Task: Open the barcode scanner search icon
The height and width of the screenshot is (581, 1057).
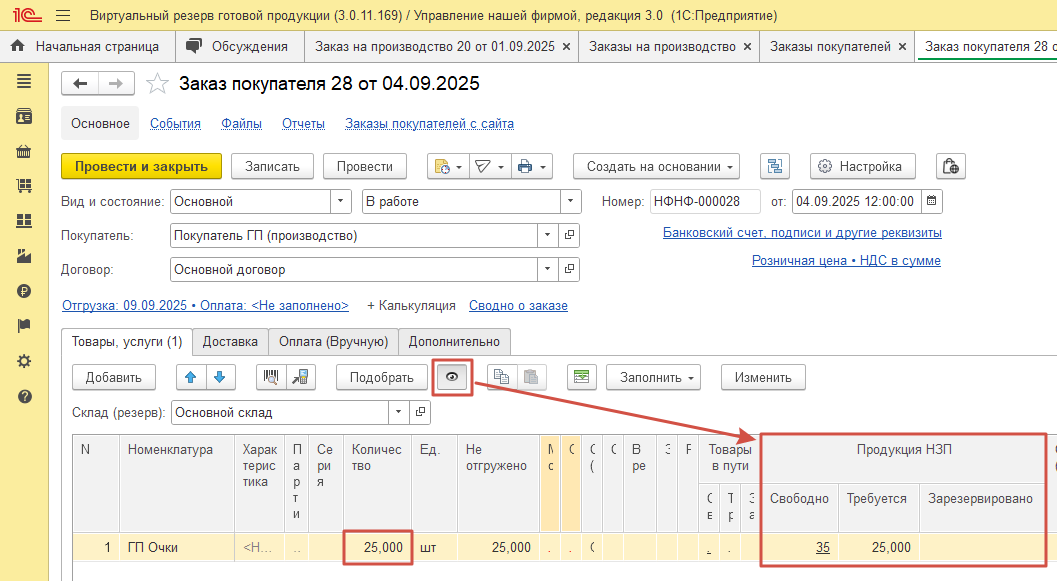Action: click(270, 377)
